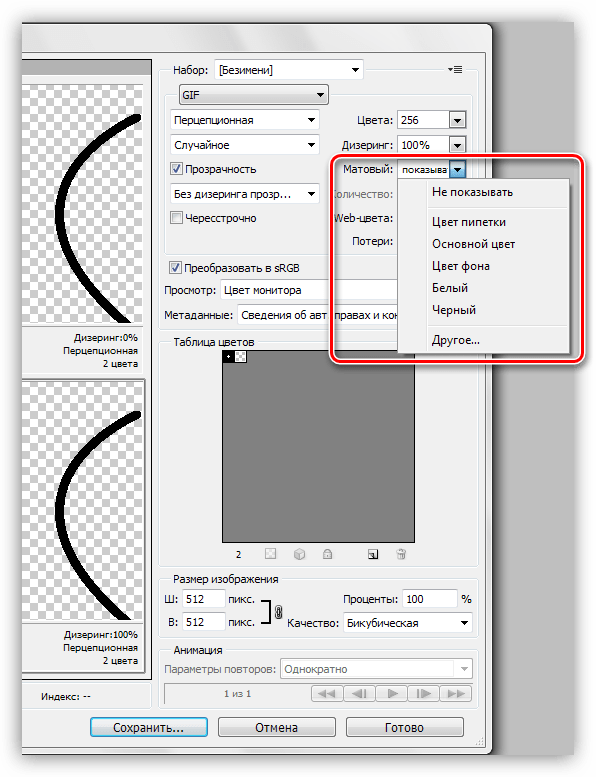
Task: Click the '1 из 1' frame counter
Action: [x=237, y=694]
